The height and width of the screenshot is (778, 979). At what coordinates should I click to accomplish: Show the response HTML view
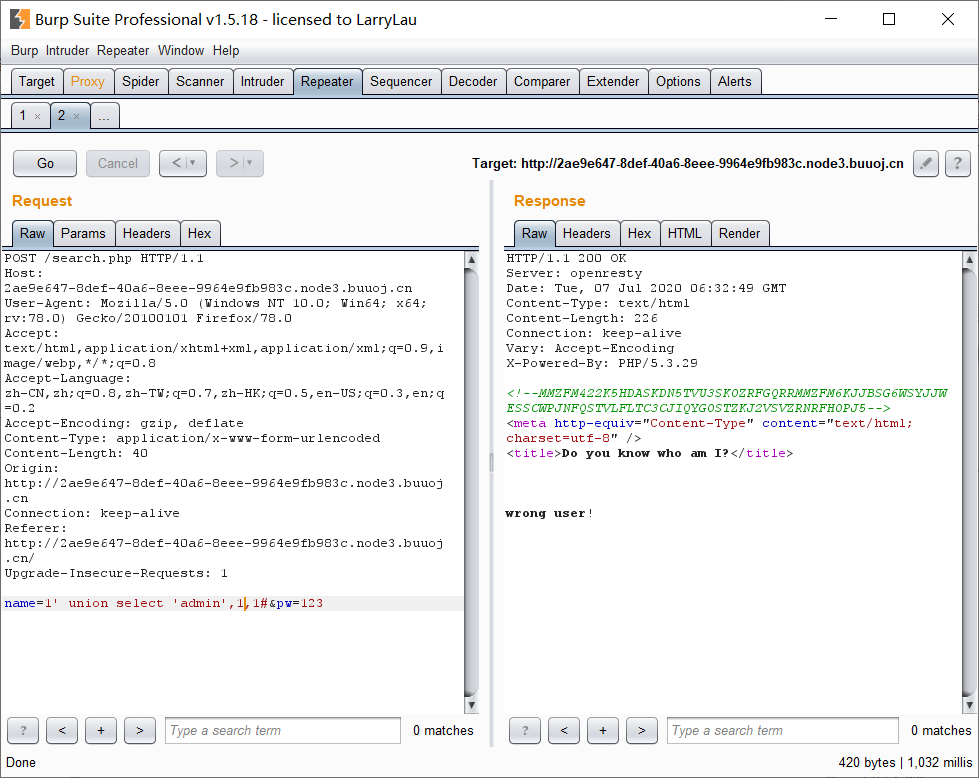[x=685, y=234]
